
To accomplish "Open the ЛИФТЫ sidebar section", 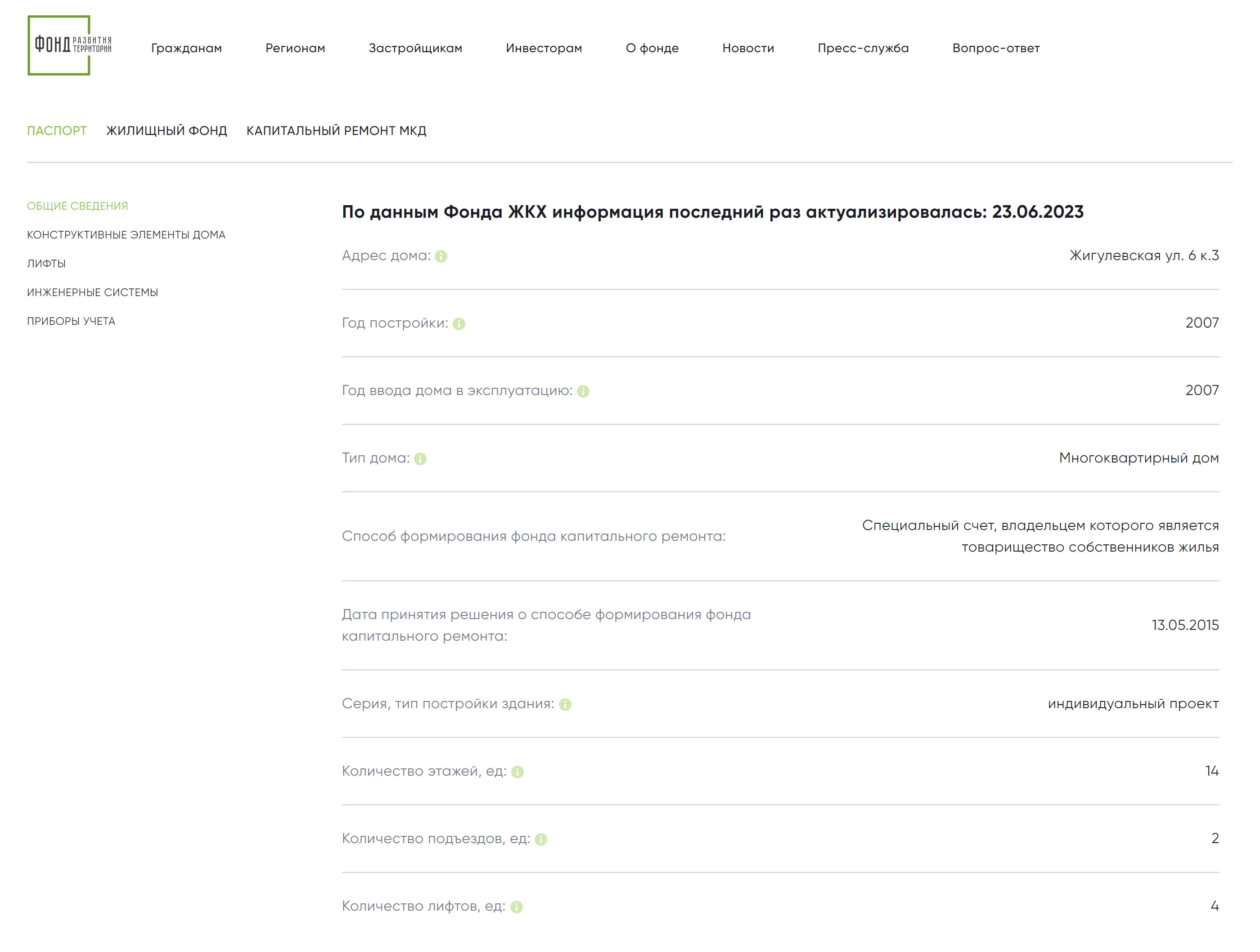I will pyautogui.click(x=46, y=264).
